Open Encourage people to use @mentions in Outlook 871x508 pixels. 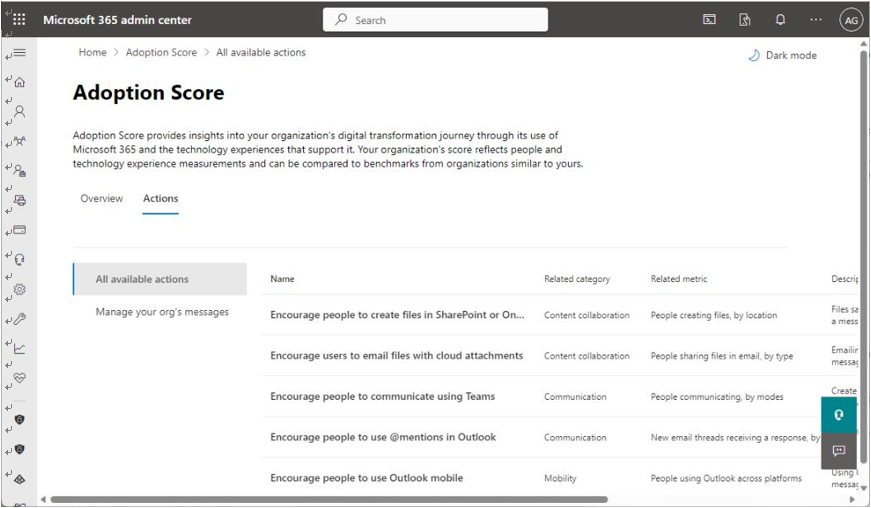(x=383, y=437)
